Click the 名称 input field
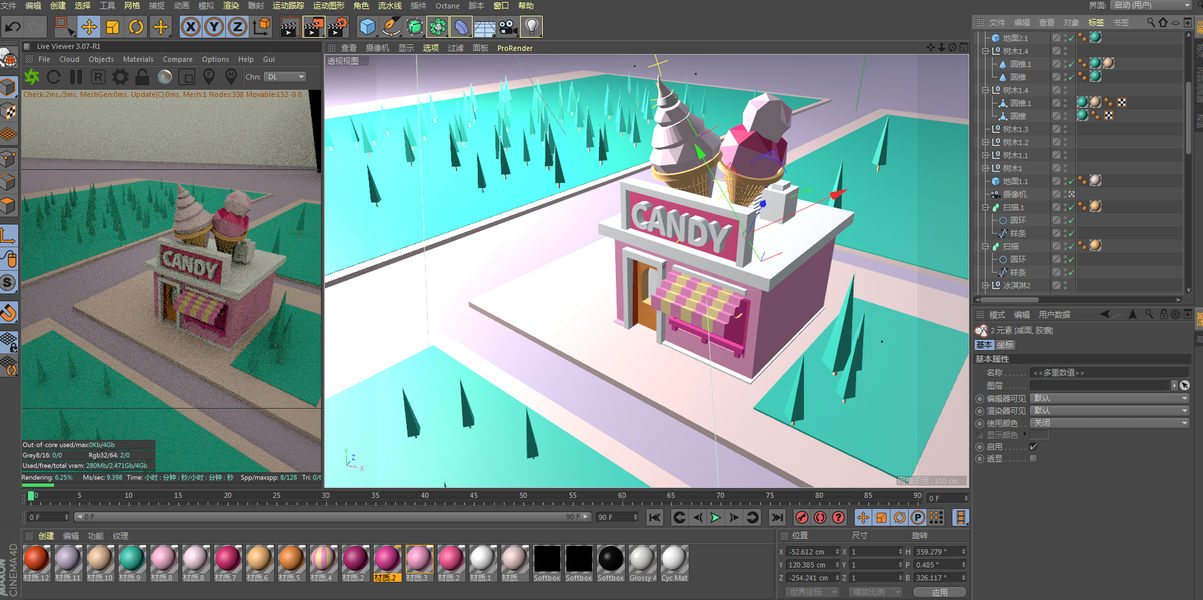Screen dimensions: 1203x600 pyautogui.click(x=1110, y=372)
